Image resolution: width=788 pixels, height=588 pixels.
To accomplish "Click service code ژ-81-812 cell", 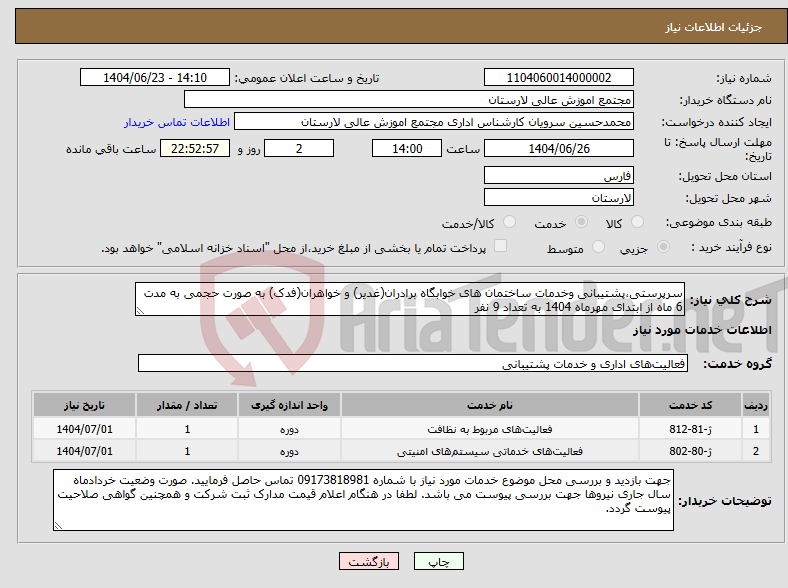I will coord(691,429).
